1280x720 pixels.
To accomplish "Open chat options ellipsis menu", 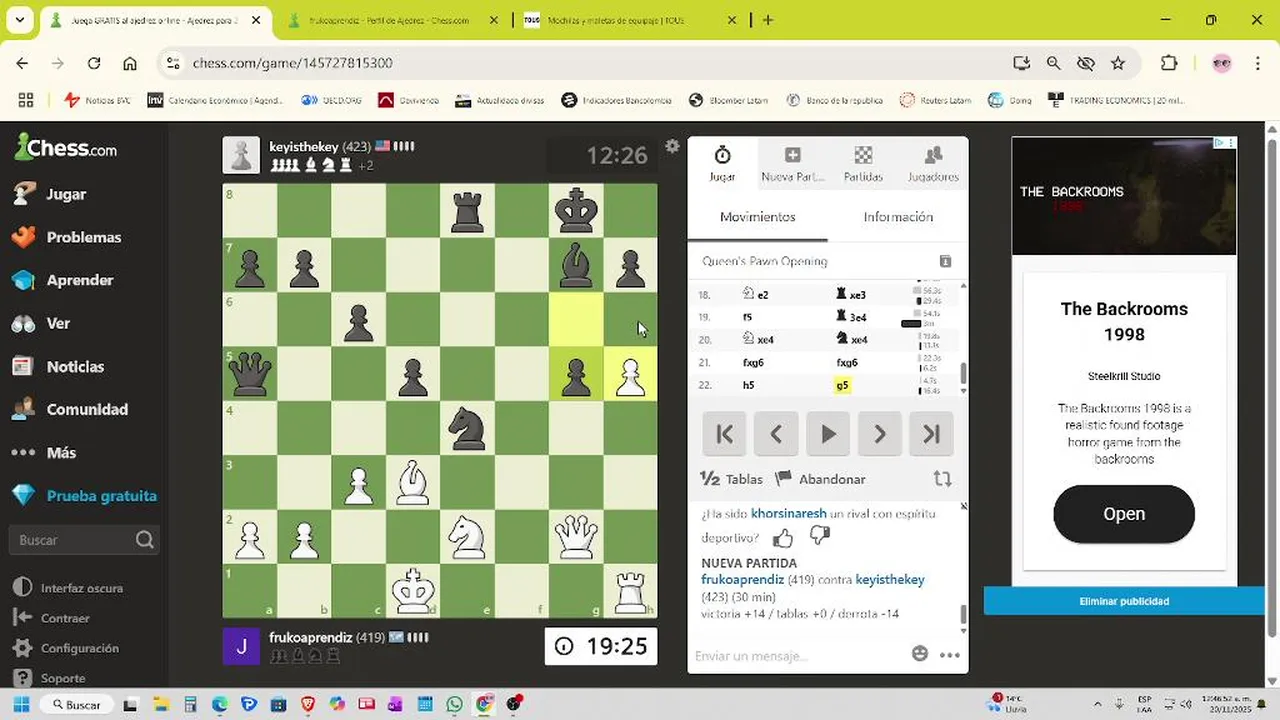I will pyautogui.click(x=950, y=655).
